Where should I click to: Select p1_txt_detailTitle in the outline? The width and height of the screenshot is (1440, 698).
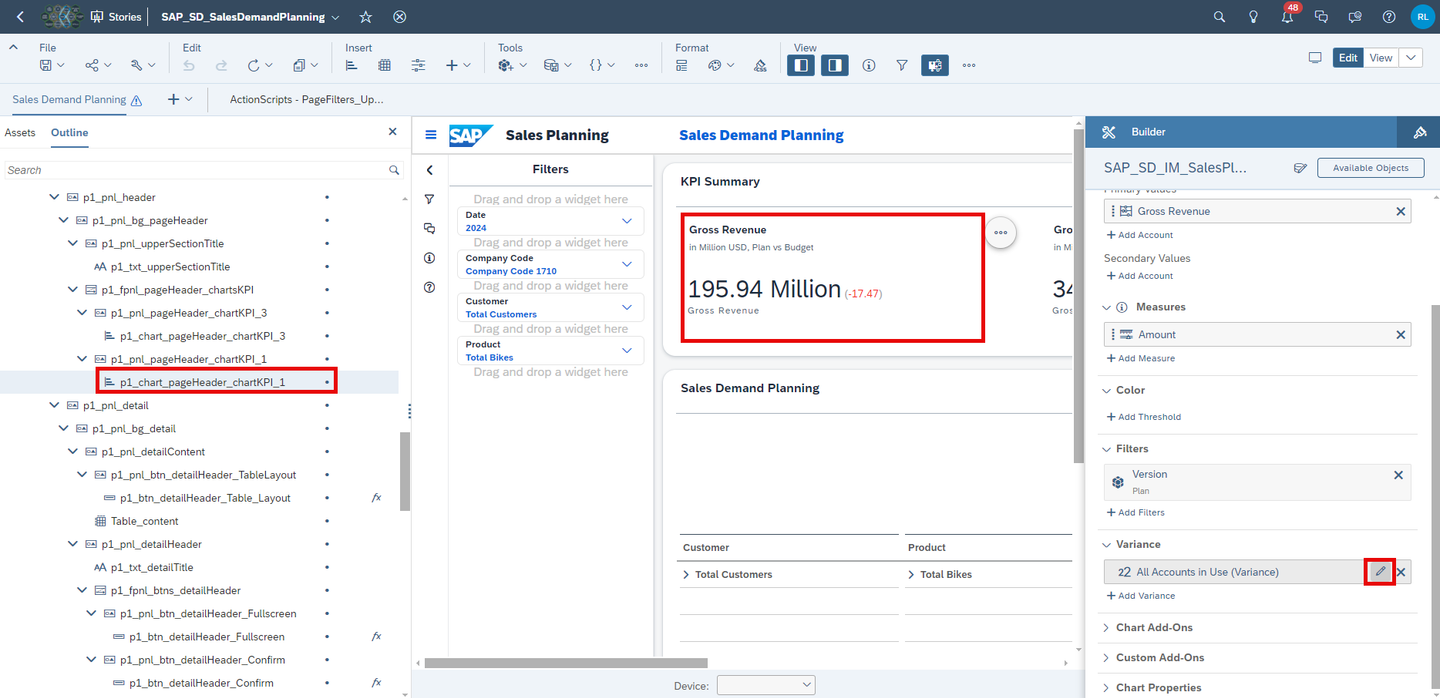(152, 567)
